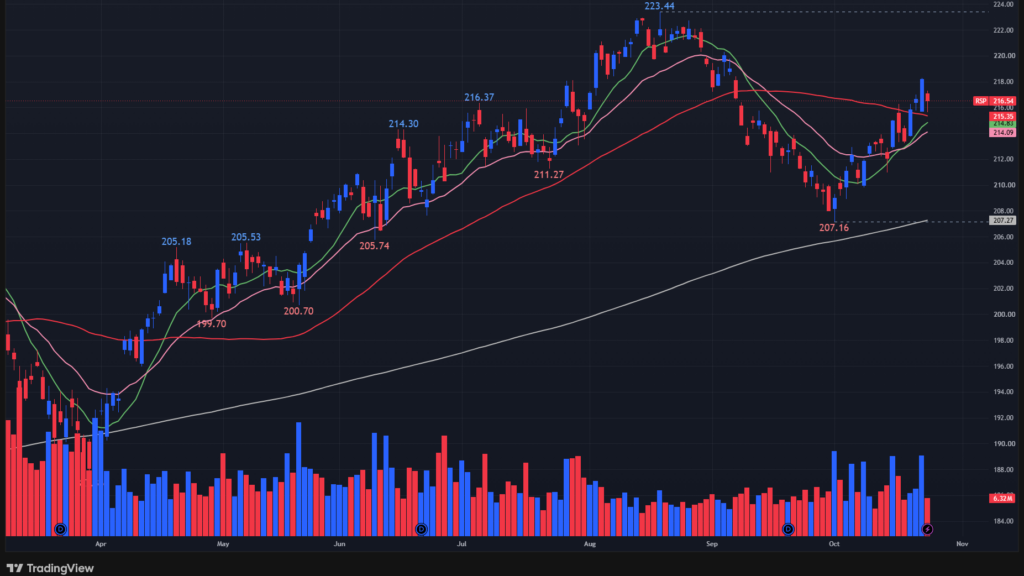This screenshot has height=576, width=1024.
Task: Click the Nov label on time axis
Action: click(x=962, y=543)
